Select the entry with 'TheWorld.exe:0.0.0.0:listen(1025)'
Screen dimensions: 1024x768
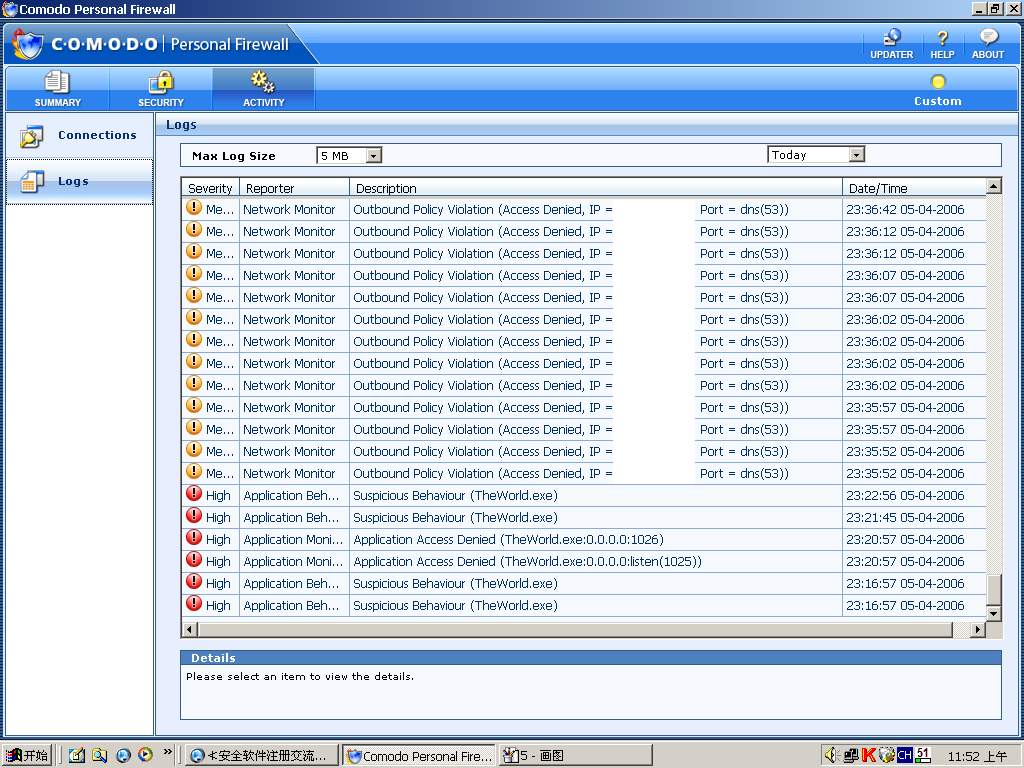[x=583, y=562]
